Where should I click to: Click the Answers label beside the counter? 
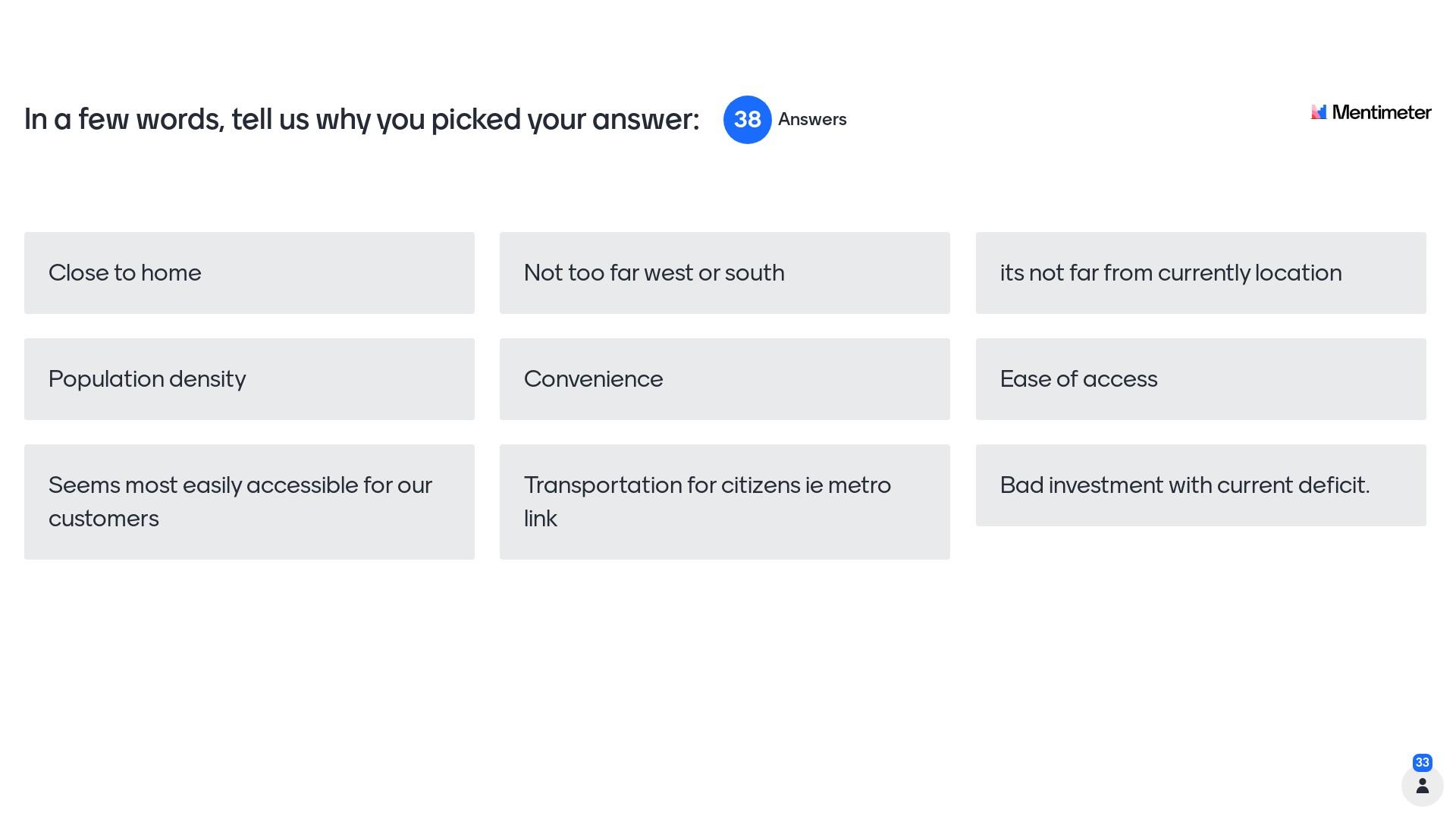point(812,120)
